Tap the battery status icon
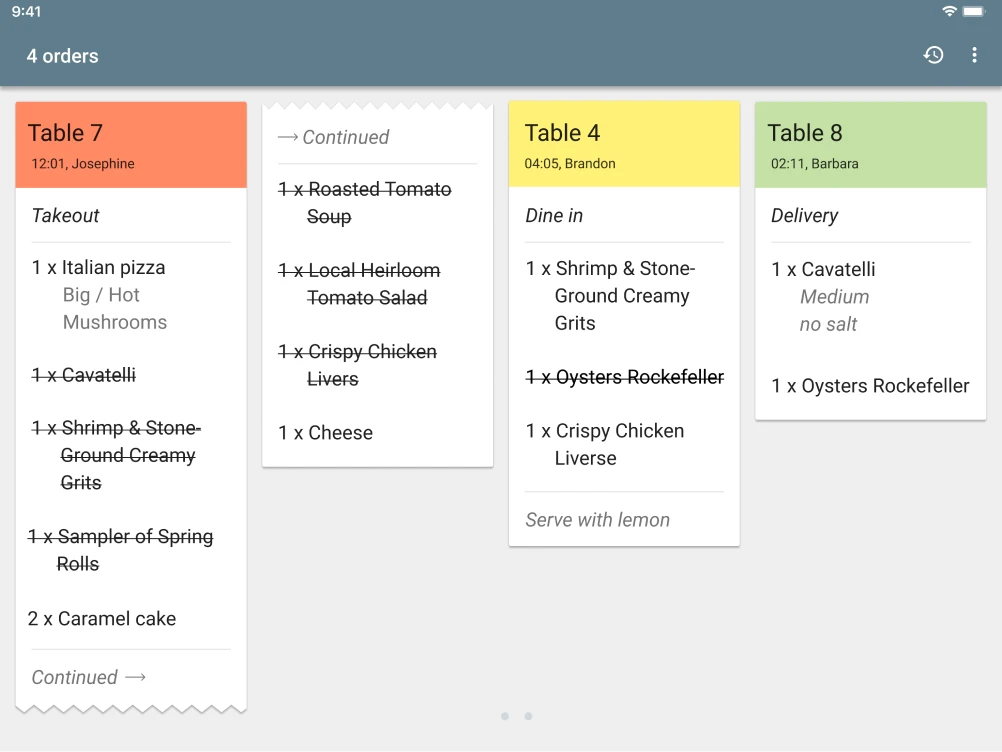This screenshot has width=1002, height=752. 974,11
